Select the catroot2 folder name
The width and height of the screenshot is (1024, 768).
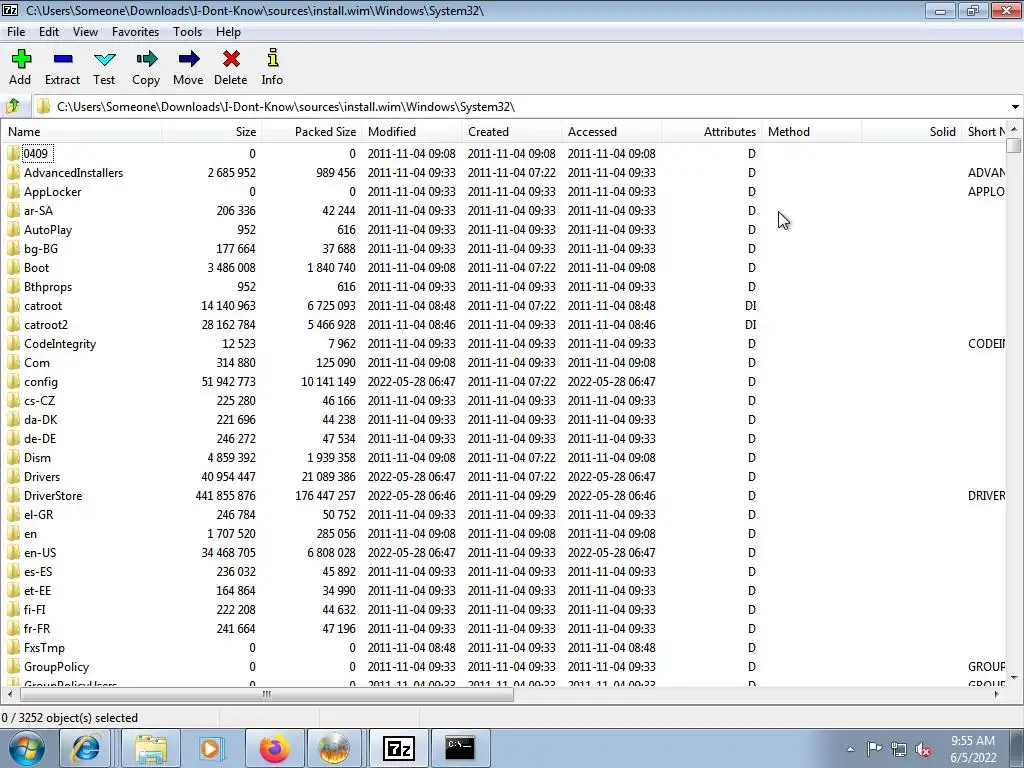46,324
